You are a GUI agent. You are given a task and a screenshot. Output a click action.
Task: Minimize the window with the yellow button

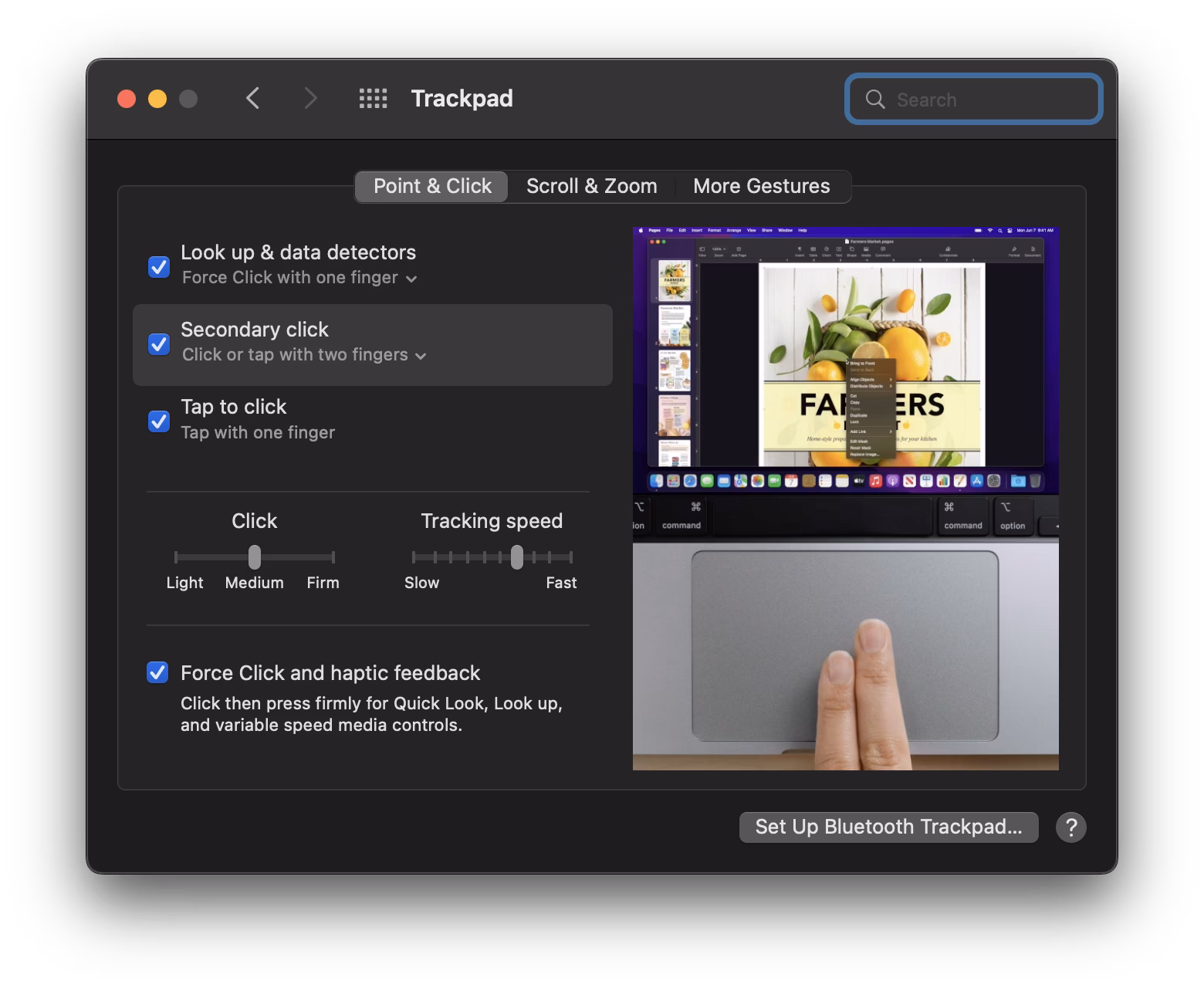click(x=157, y=99)
